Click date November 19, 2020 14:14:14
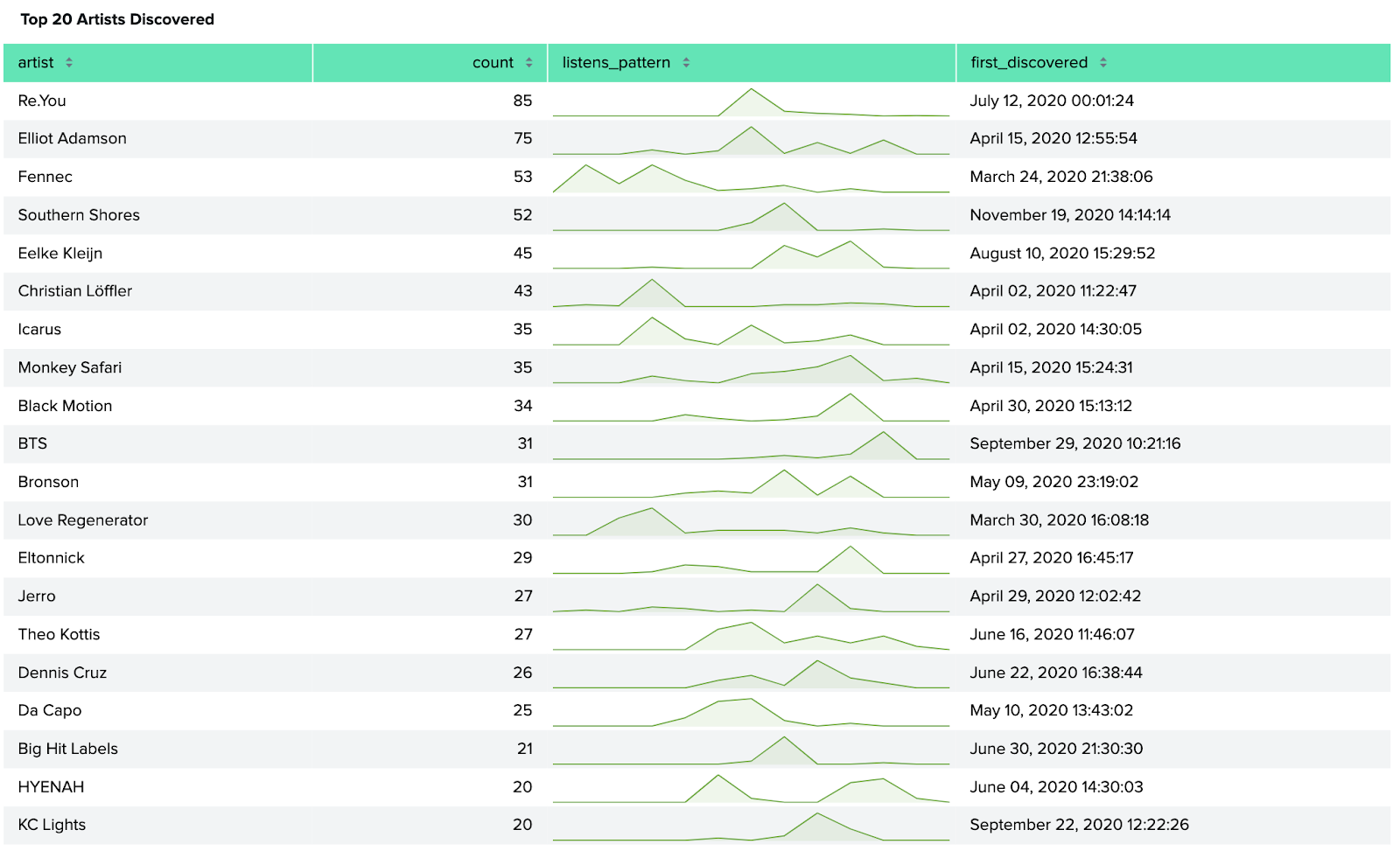The image size is (1400, 858). [x=1070, y=215]
